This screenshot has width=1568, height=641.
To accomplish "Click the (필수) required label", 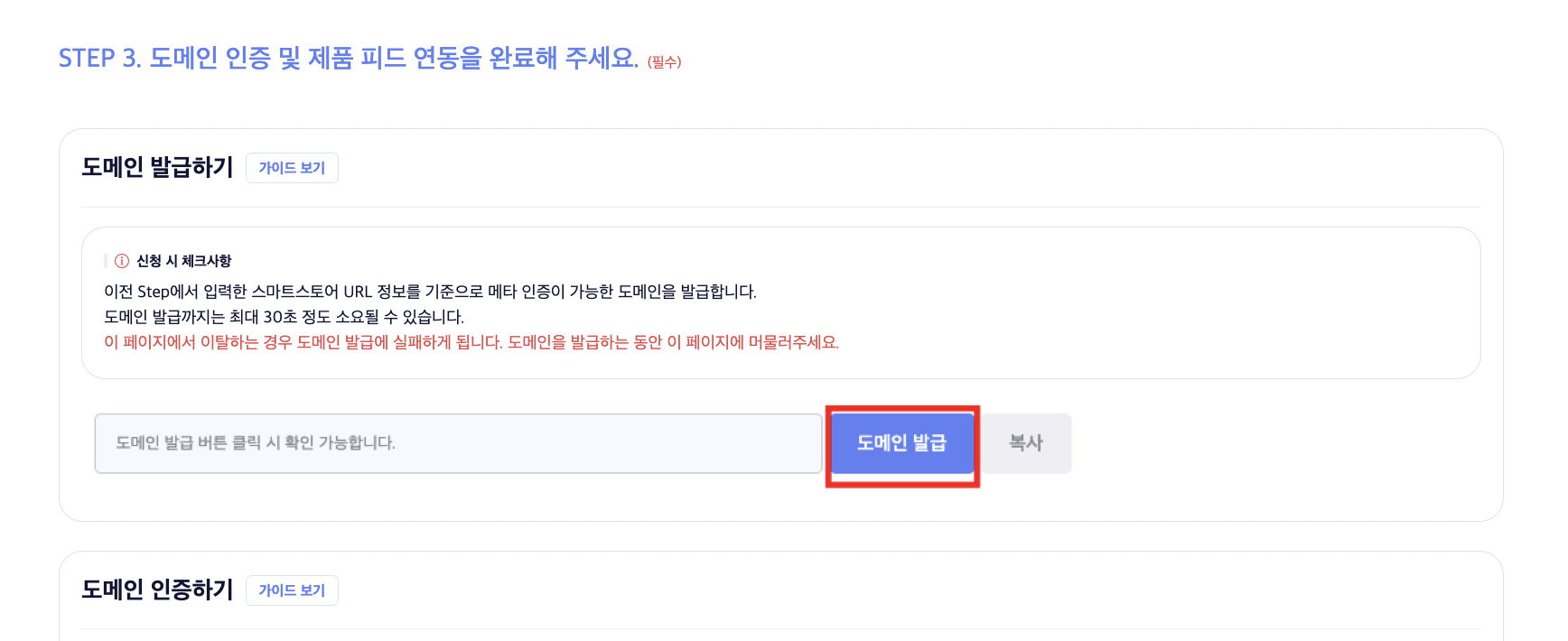I will click(x=664, y=62).
